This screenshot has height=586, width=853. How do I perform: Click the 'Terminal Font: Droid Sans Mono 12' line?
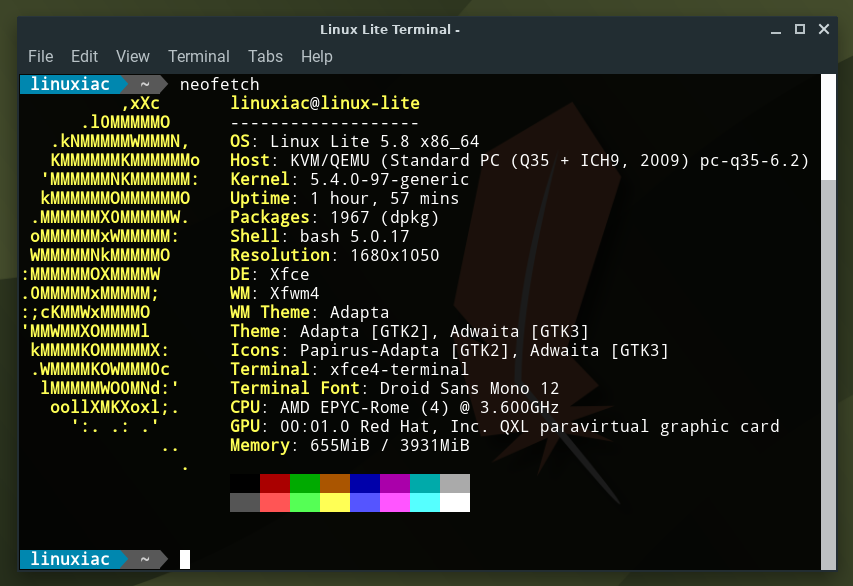pos(394,388)
